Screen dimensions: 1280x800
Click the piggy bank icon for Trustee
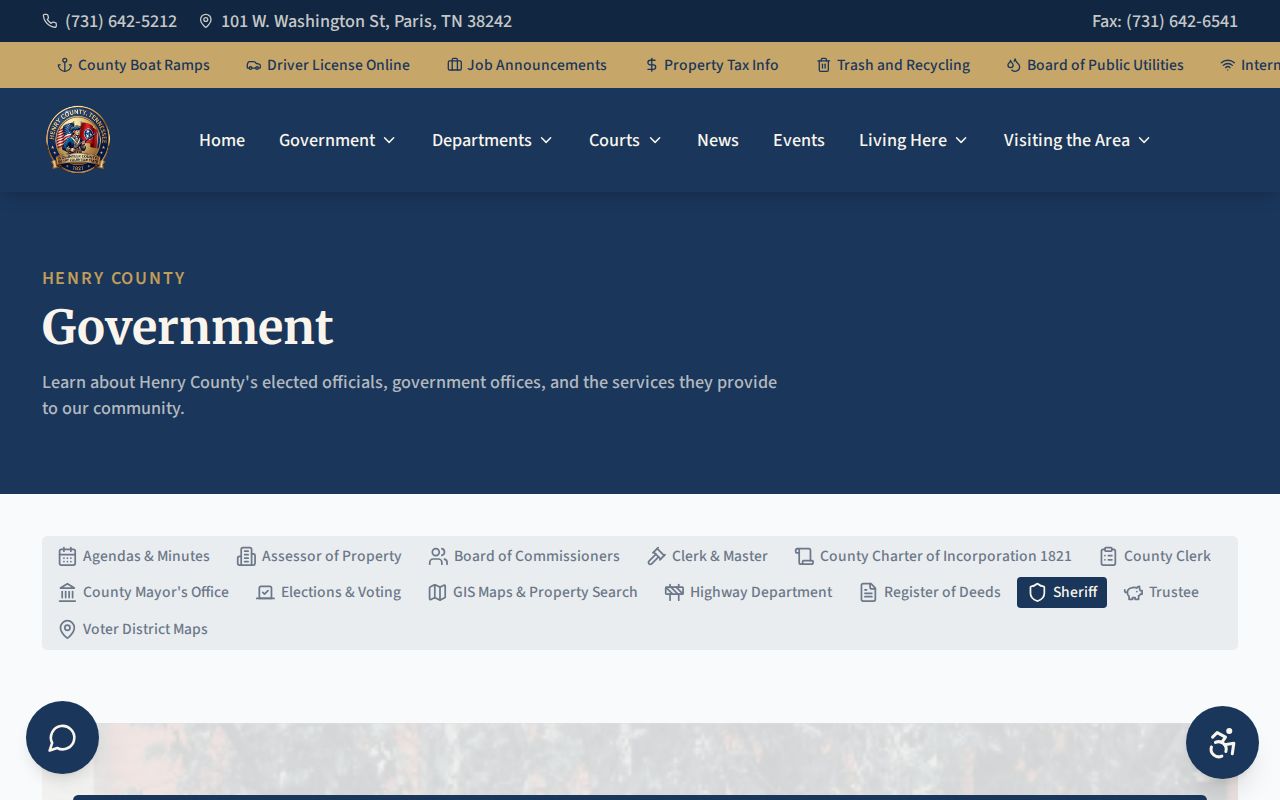point(1133,592)
